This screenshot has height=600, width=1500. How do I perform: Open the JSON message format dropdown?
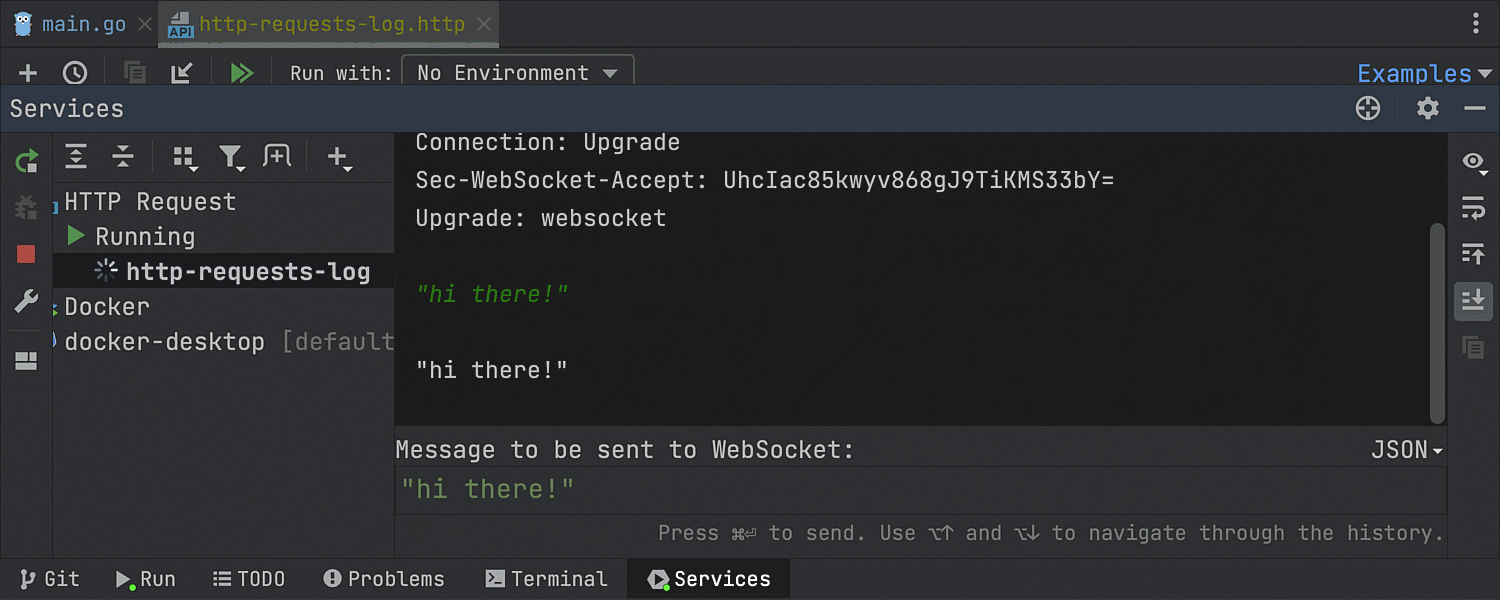[1406, 450]
